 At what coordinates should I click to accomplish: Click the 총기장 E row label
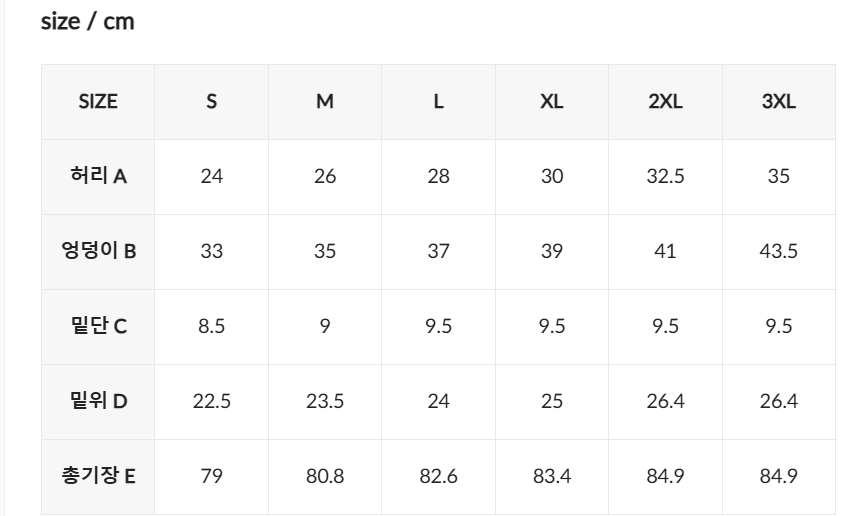98,476
